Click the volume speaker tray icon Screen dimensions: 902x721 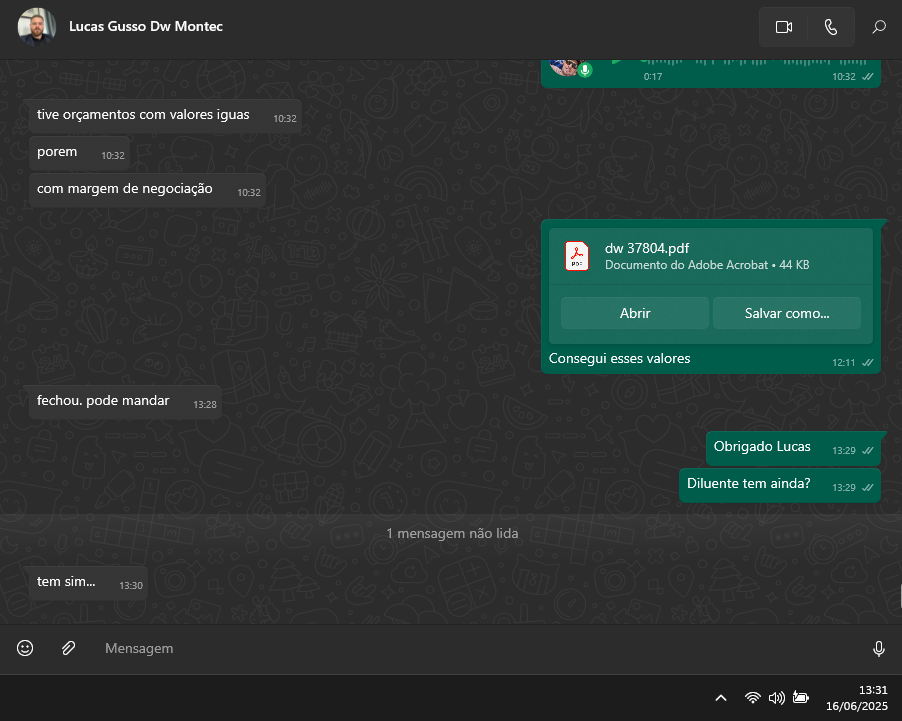(x=776, y=698)
